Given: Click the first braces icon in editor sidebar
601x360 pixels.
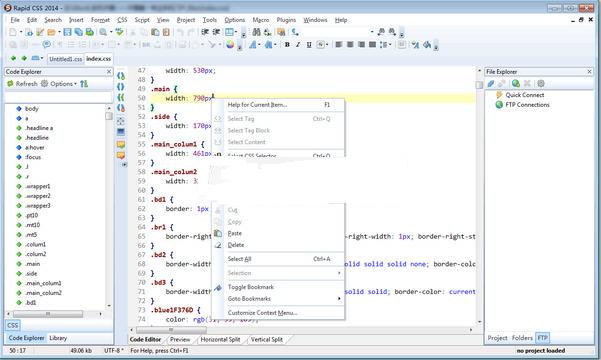Looking at the screenshot, I should pyautogui.click(x=121, y=76).
